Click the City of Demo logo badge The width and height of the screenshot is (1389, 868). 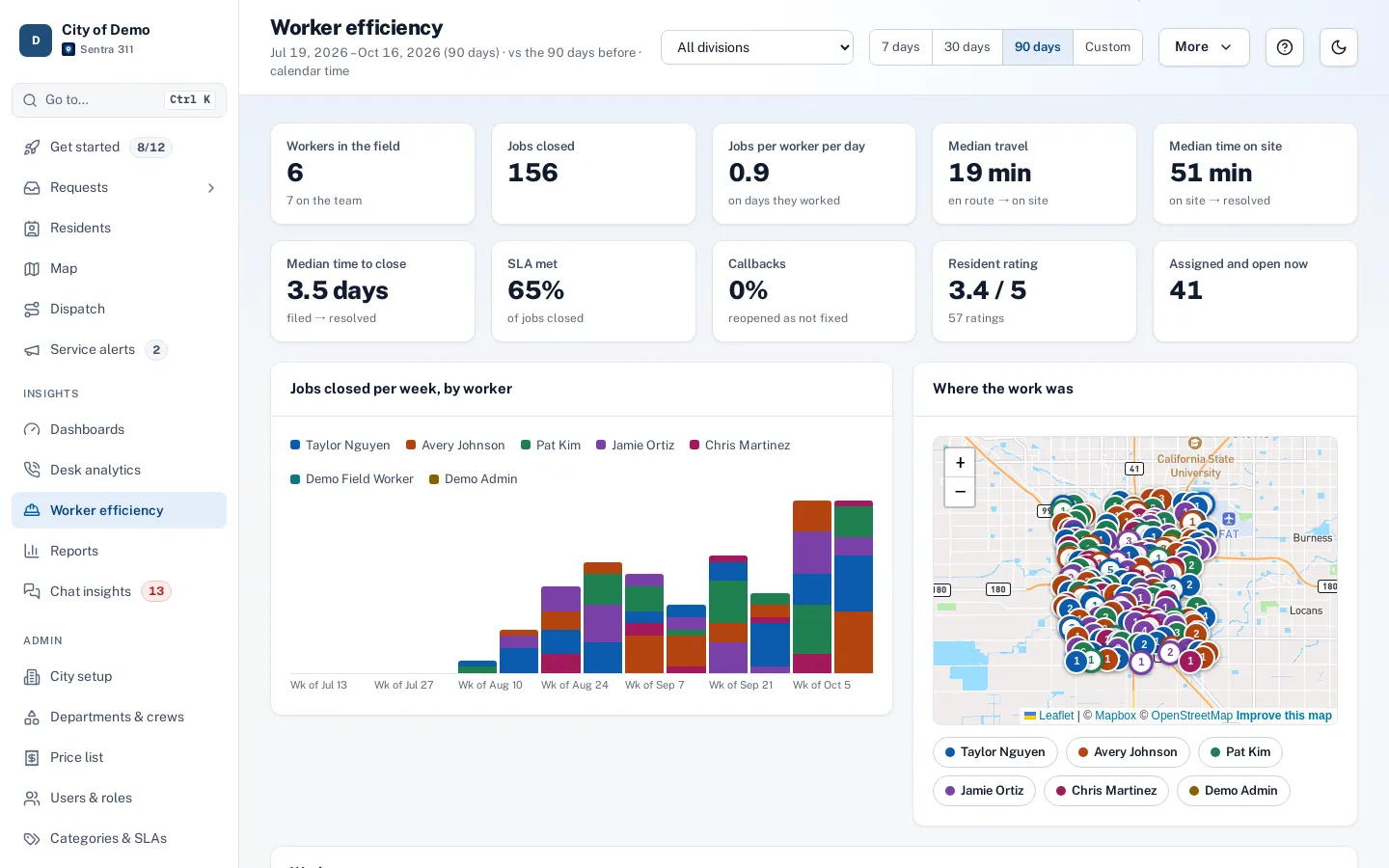(36, 41)
